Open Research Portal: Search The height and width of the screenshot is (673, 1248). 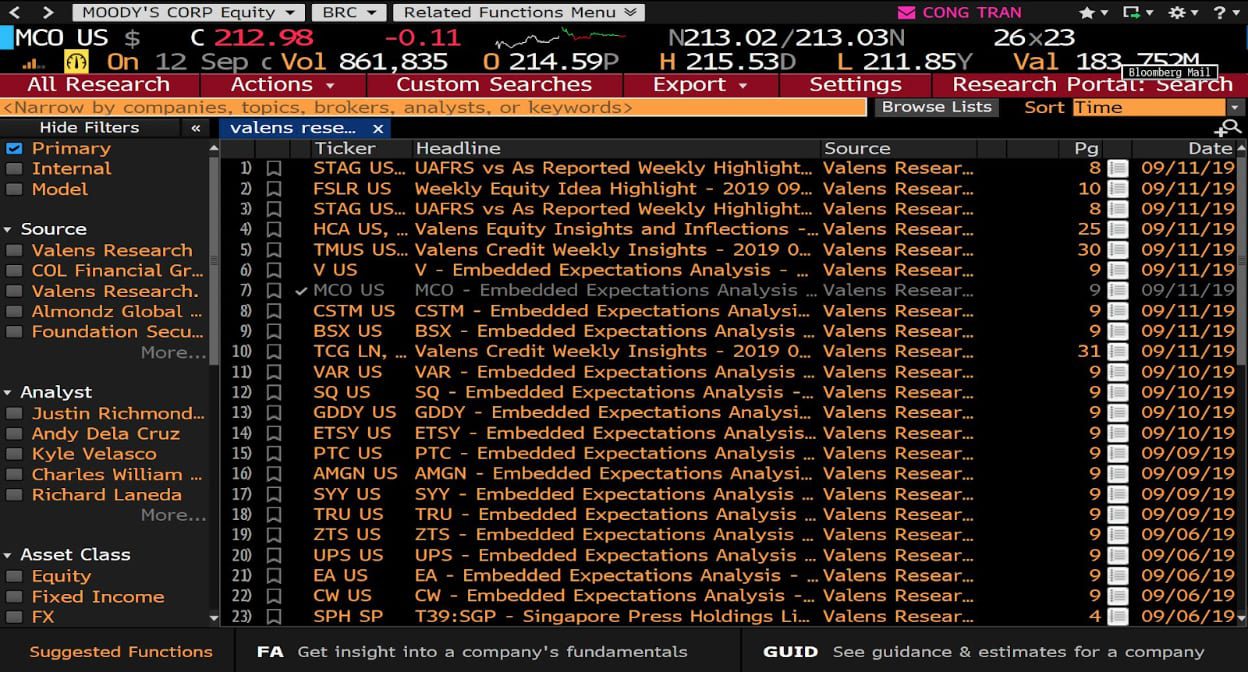1091,84
